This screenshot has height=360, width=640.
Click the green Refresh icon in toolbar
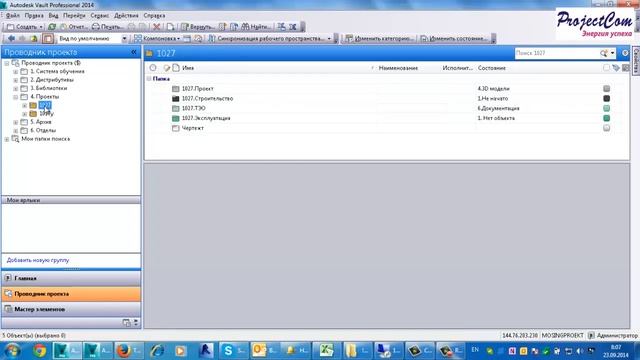coord(52,27)
